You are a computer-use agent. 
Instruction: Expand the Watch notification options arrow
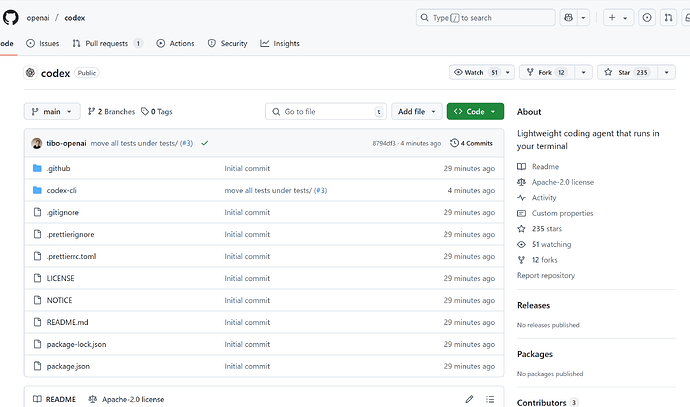click(x=508, y=73)
